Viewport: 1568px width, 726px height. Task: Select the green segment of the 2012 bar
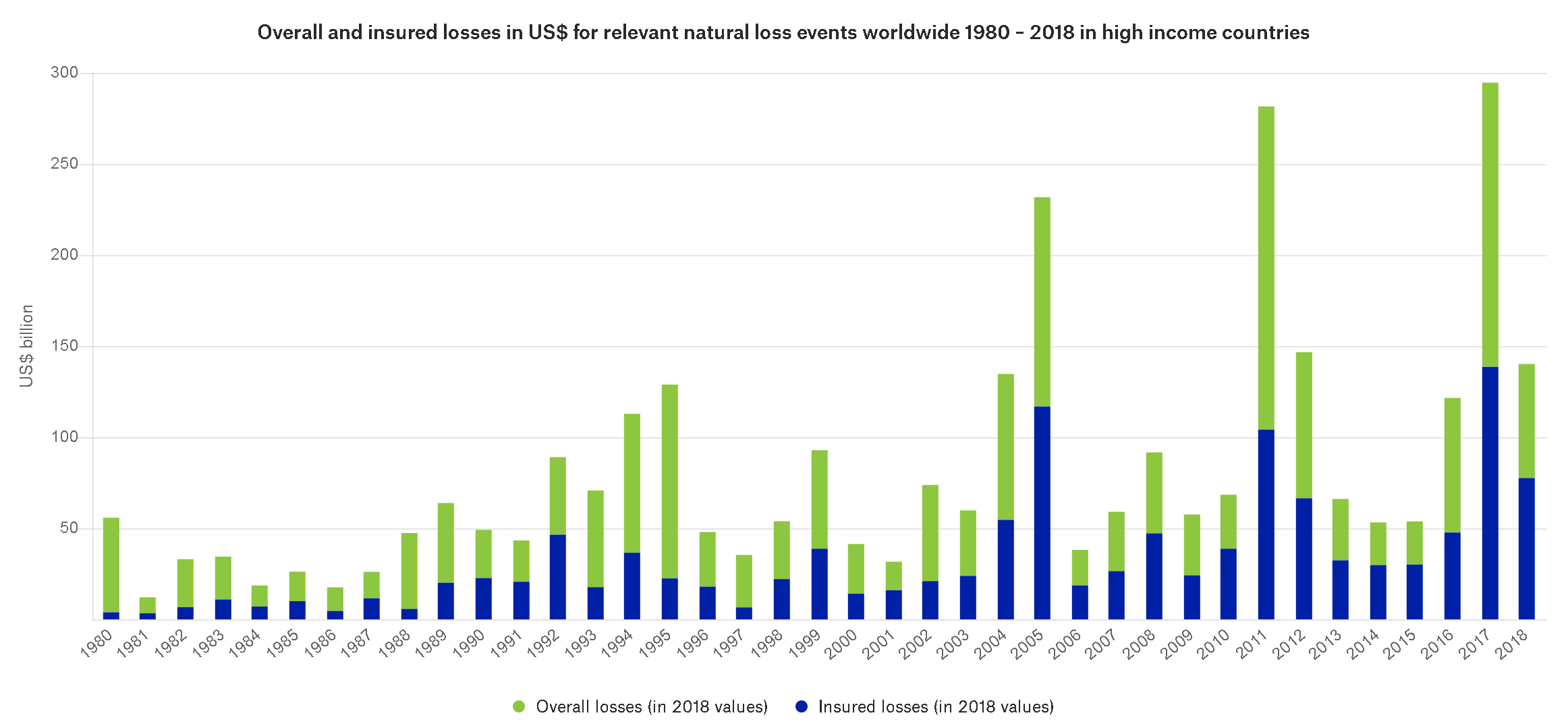click(x=1304, y=425)
